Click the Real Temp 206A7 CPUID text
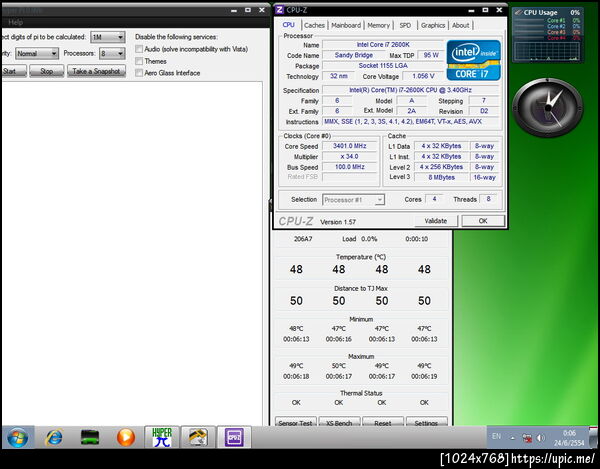 (303, 239)
